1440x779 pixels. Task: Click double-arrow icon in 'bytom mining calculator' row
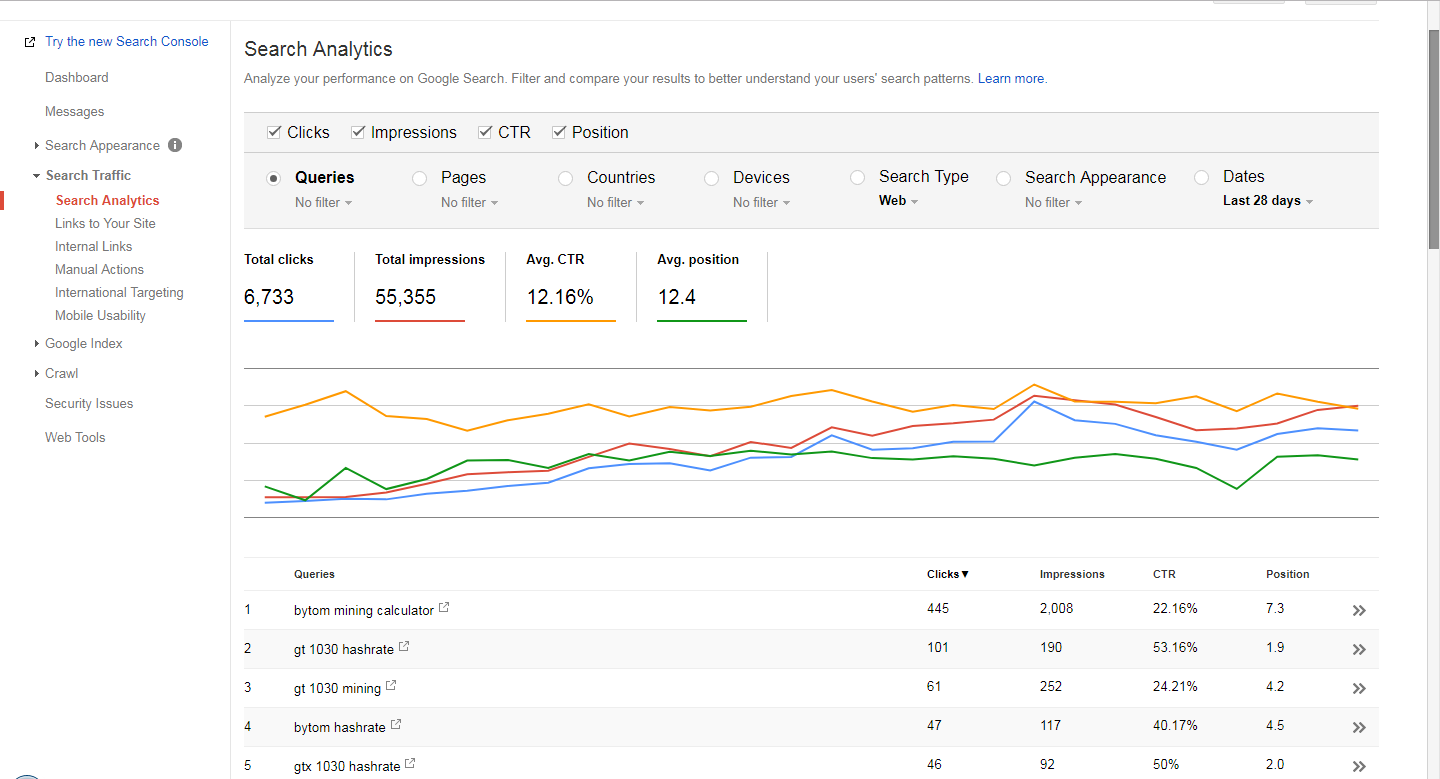tap(1358, 610)
